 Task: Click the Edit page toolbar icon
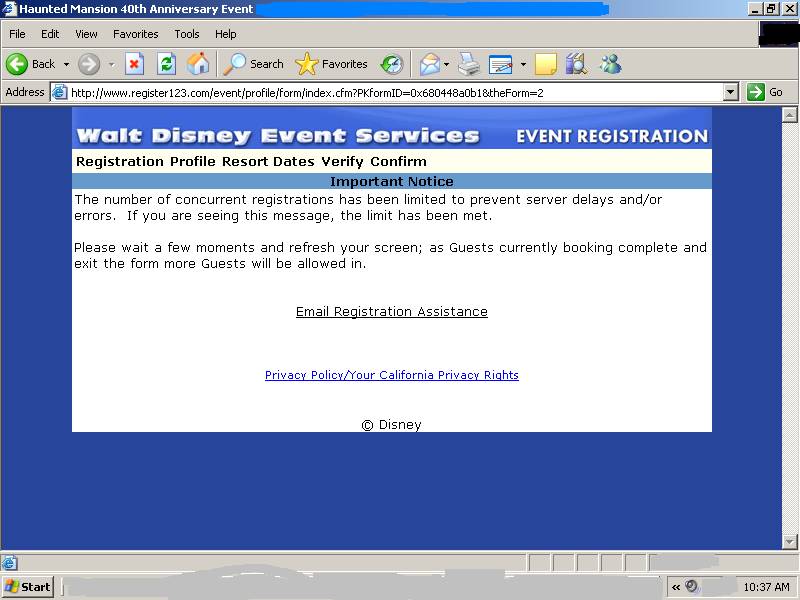[501, 64]
